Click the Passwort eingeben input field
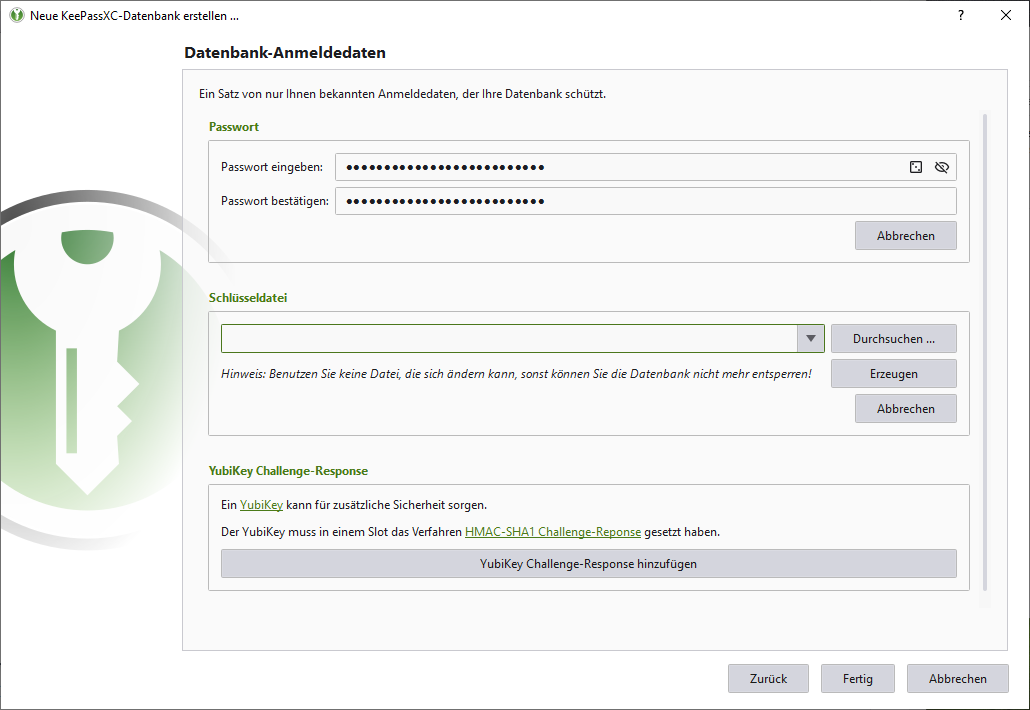The image size is (1030, 710). [600, 167]
